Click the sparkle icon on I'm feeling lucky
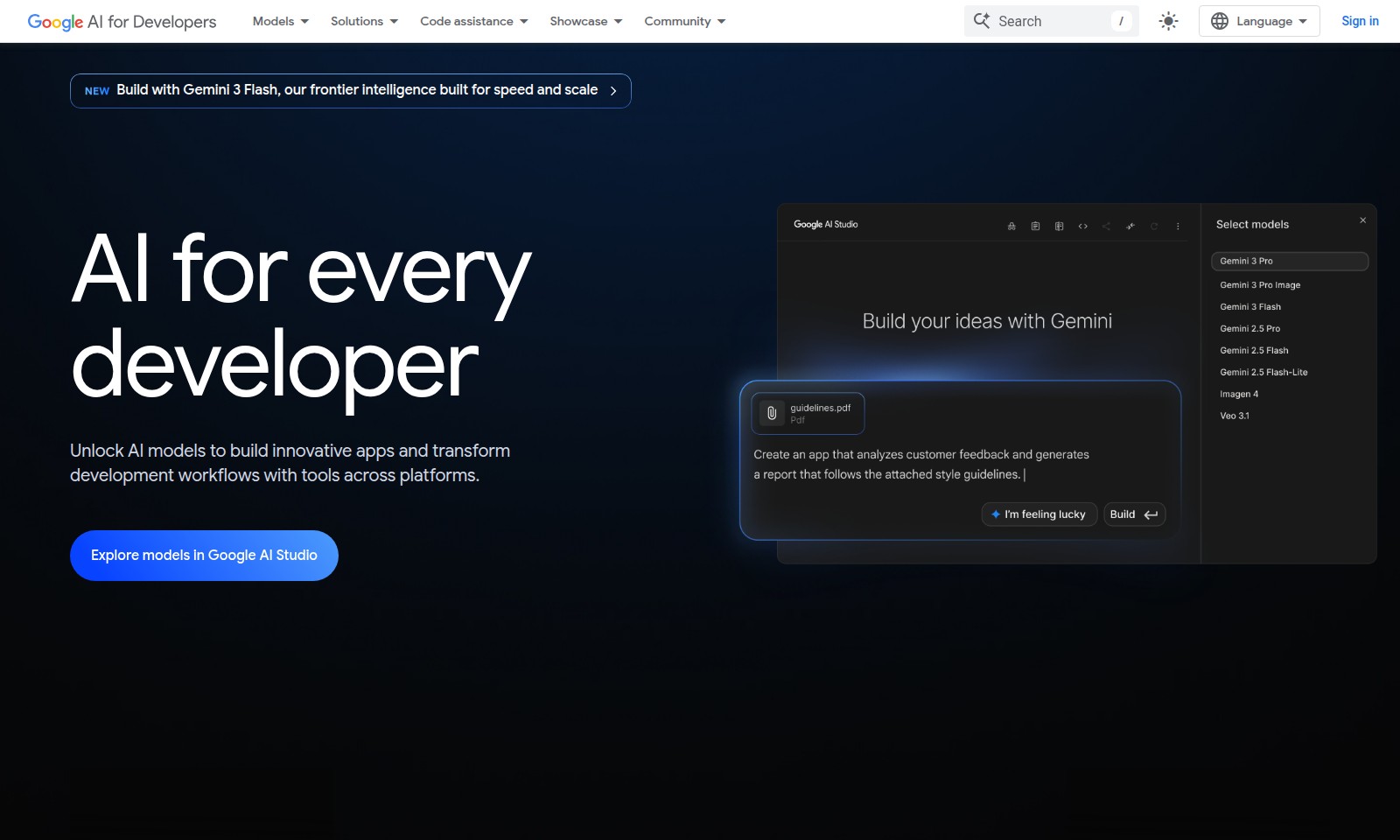 click(996, 514)
